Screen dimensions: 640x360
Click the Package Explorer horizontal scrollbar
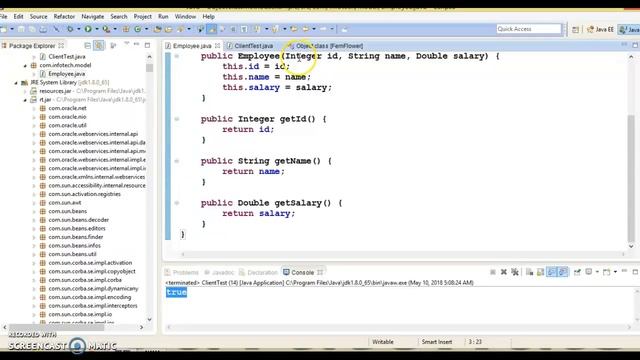point(56,327)
